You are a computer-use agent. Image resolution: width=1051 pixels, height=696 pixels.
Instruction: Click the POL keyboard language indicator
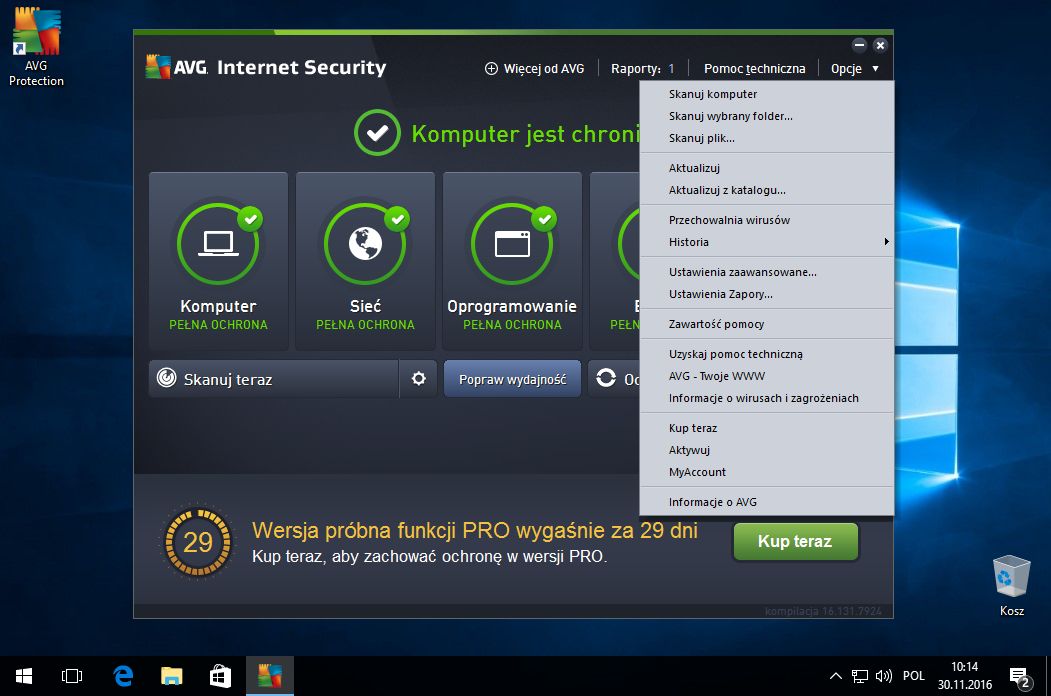click(x=913, y=676)
